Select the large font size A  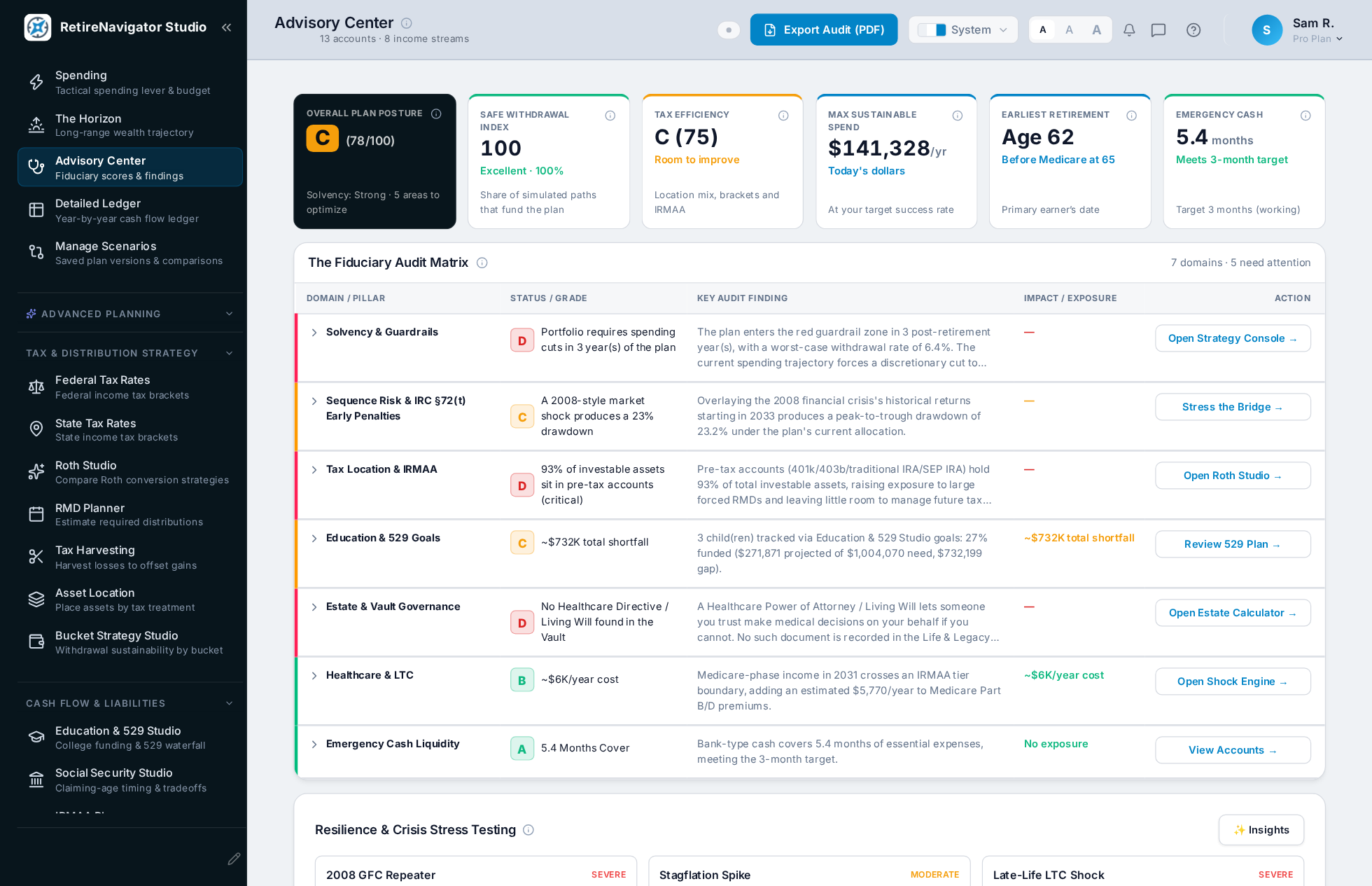(x=1096, y=30)
